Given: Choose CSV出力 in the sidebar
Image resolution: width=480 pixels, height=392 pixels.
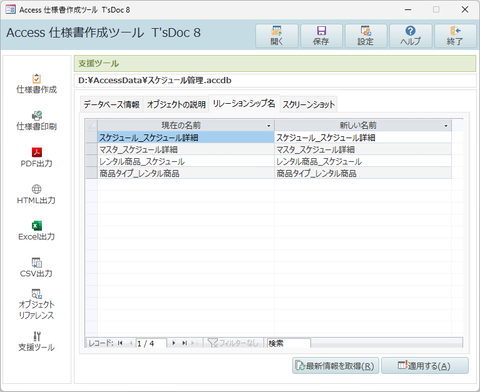Looking at the screenshot, I should pos(37,268).
